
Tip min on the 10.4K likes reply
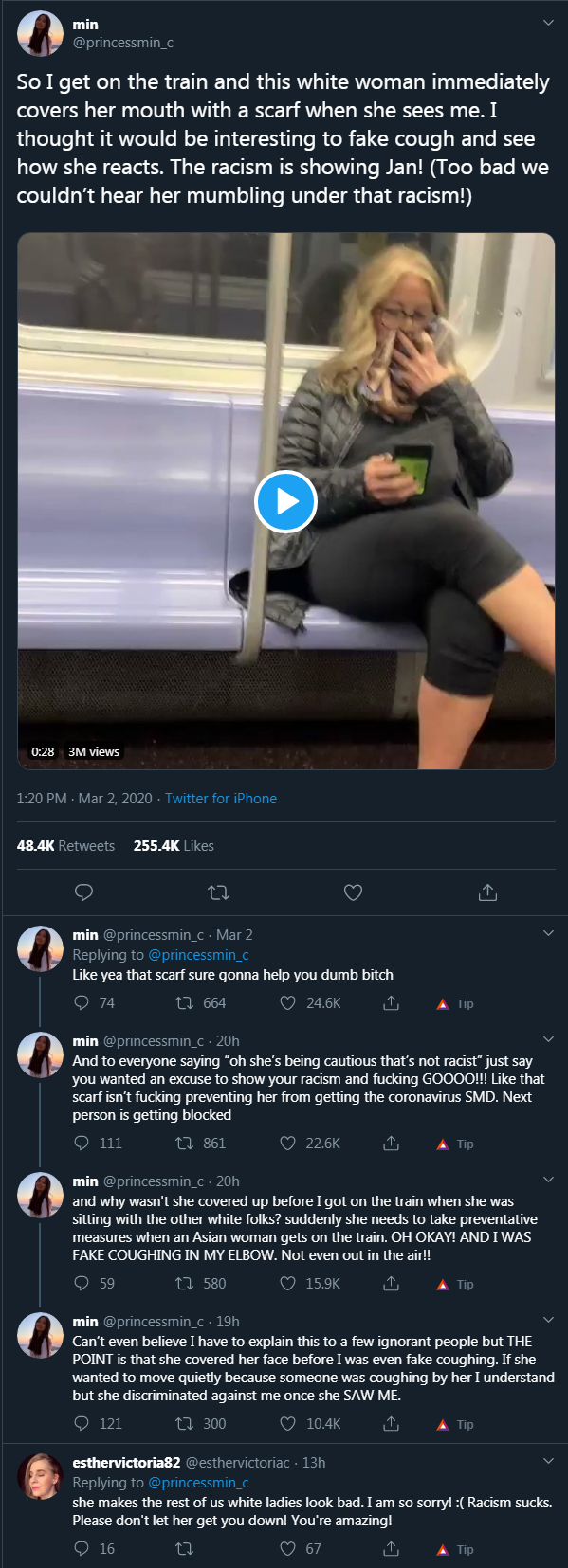(455, 1424)
